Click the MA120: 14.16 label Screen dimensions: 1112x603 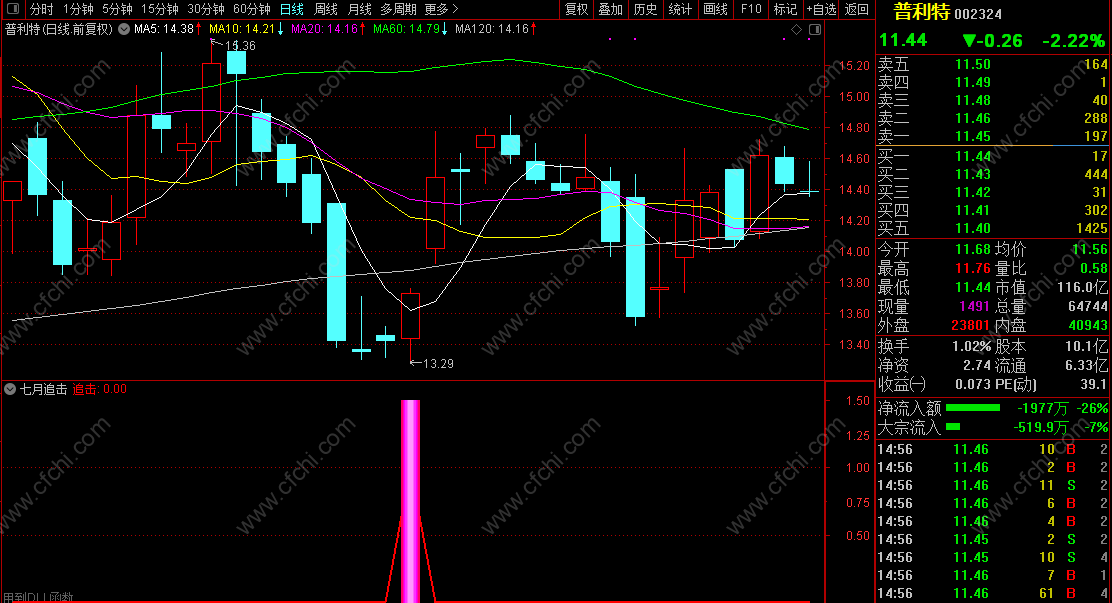click(491, 29)
